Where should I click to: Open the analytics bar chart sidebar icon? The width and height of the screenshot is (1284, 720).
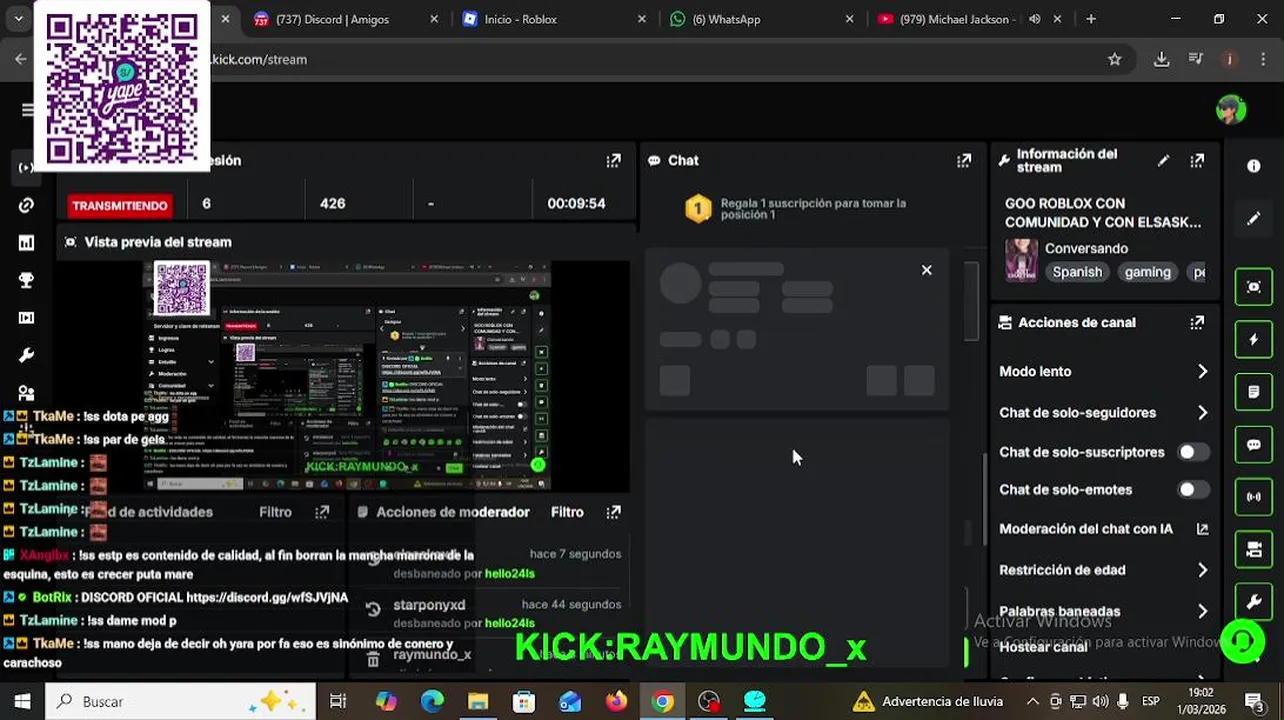pyautogui.click(x=26, y=243)
